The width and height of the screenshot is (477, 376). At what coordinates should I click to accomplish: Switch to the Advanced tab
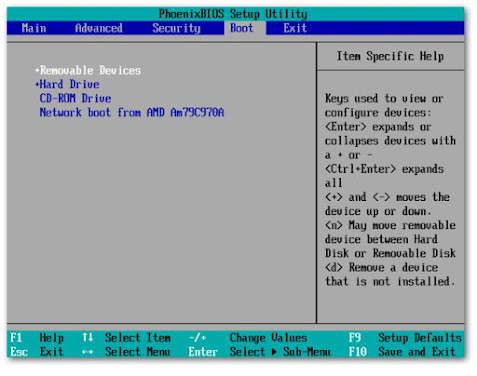(x=99, y=28)
